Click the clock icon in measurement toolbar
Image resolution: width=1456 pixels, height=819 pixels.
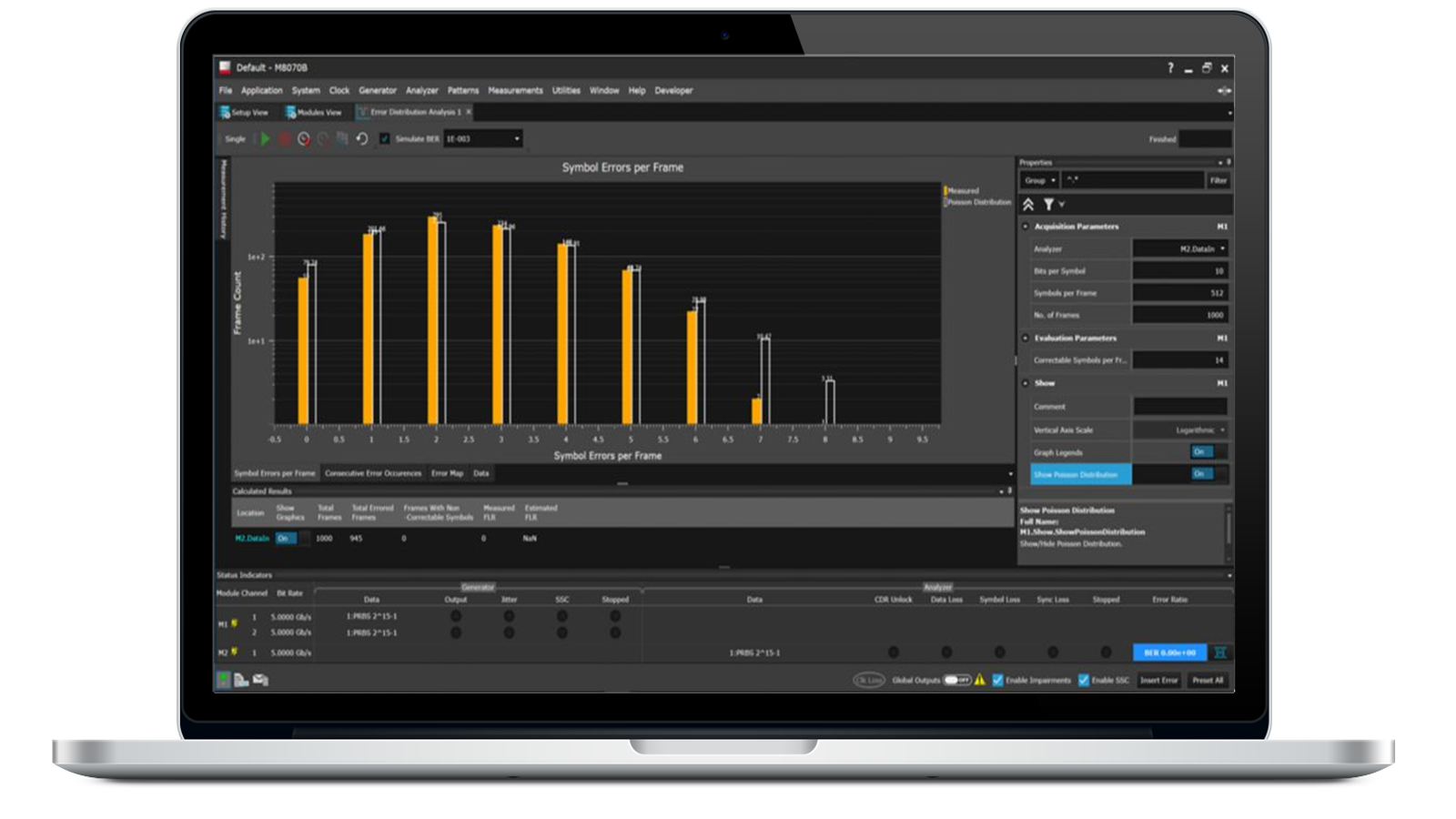click(x=304, y=139)
